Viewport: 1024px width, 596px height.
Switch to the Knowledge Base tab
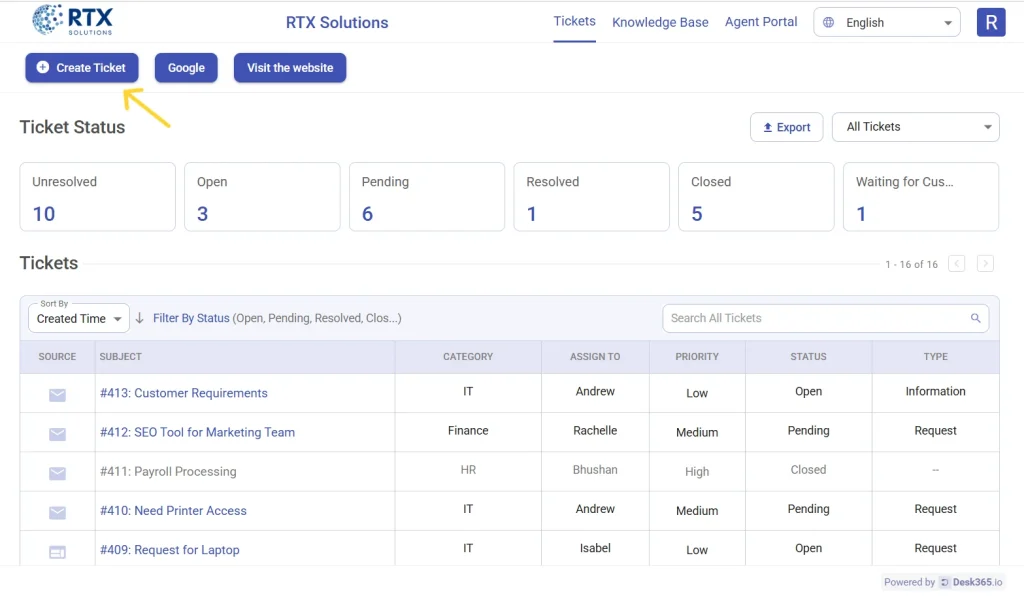pos(660,22)
